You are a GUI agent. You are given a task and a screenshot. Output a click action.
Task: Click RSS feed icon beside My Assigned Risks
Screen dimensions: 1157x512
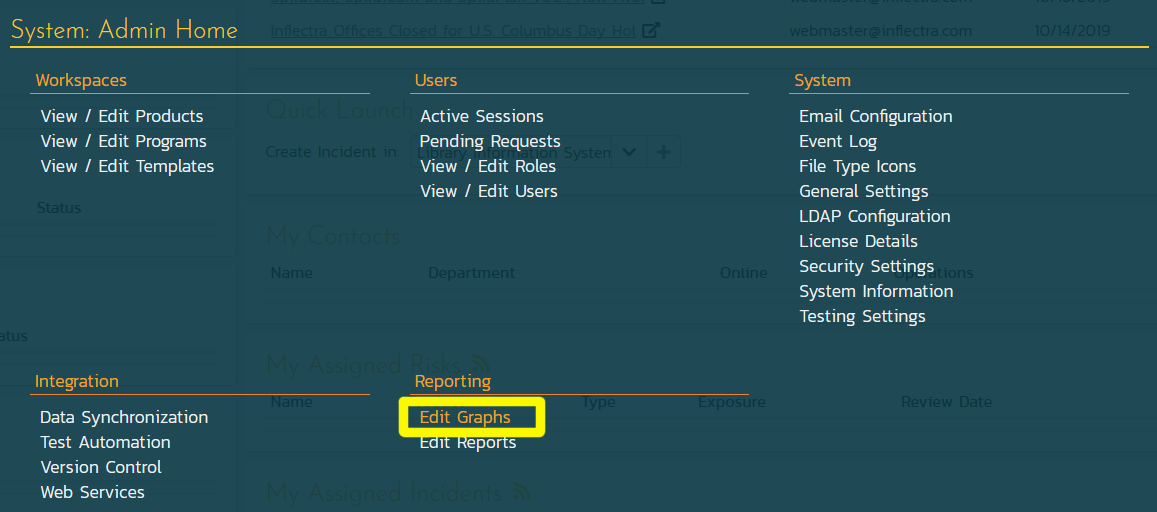[482, 364]
